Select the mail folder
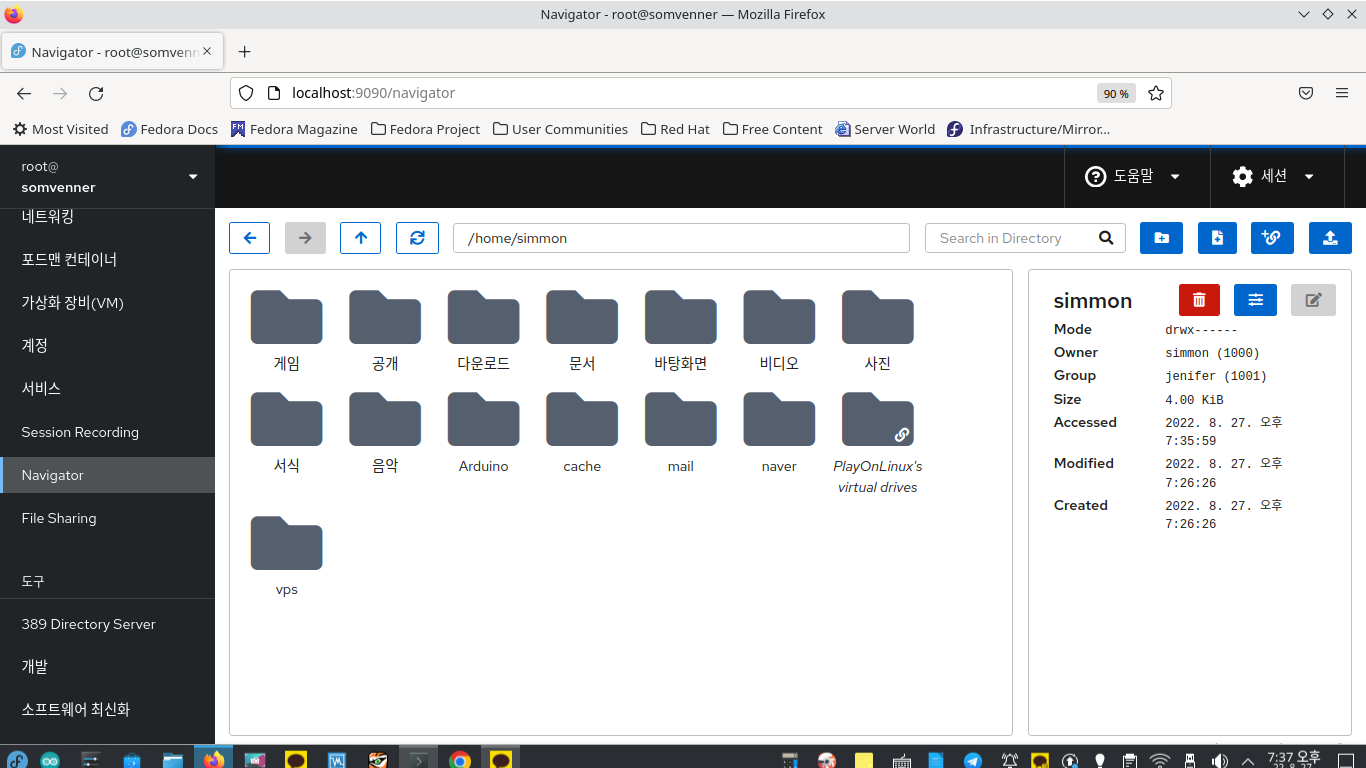The image size is (1366, 768). click(681, 433)
